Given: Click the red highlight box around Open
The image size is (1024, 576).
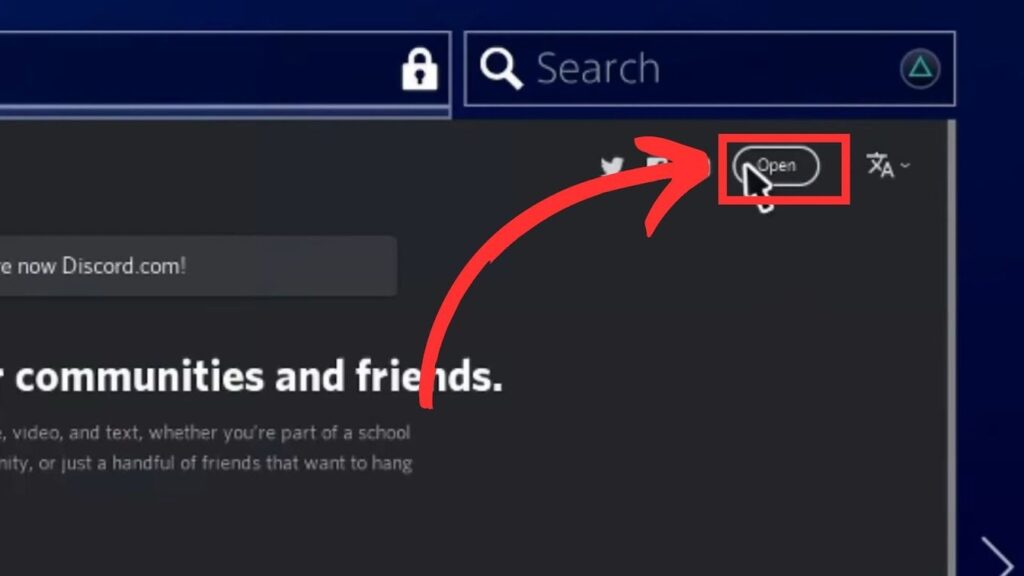Looking at the screenshot, I should tap(784, 169).
